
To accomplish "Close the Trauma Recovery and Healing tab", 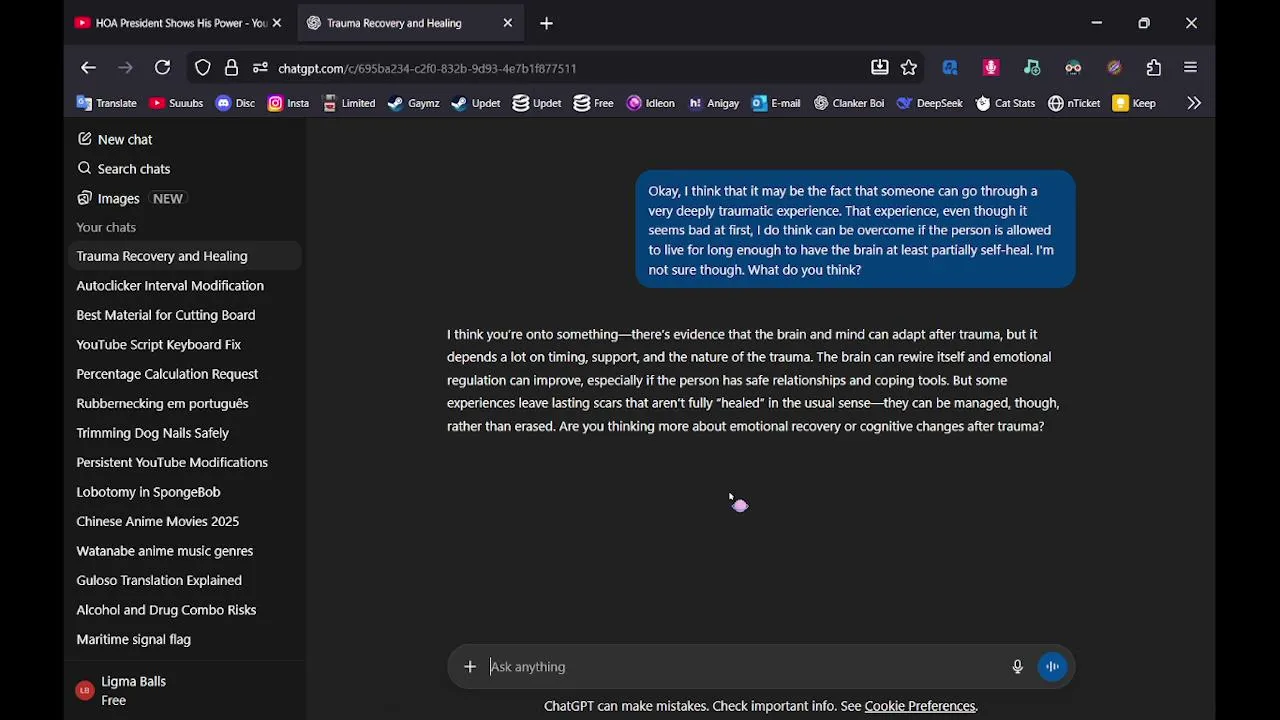I will tap(507, 23).
